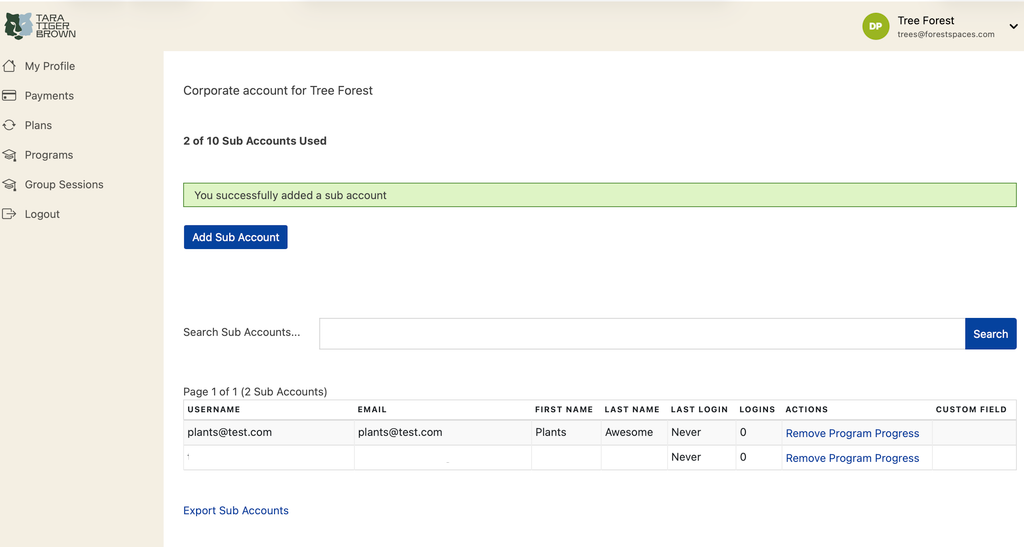This screenshot has width=1024, height=547.
Task: Click plants@test.com in Username column
Action: (229, 432)
